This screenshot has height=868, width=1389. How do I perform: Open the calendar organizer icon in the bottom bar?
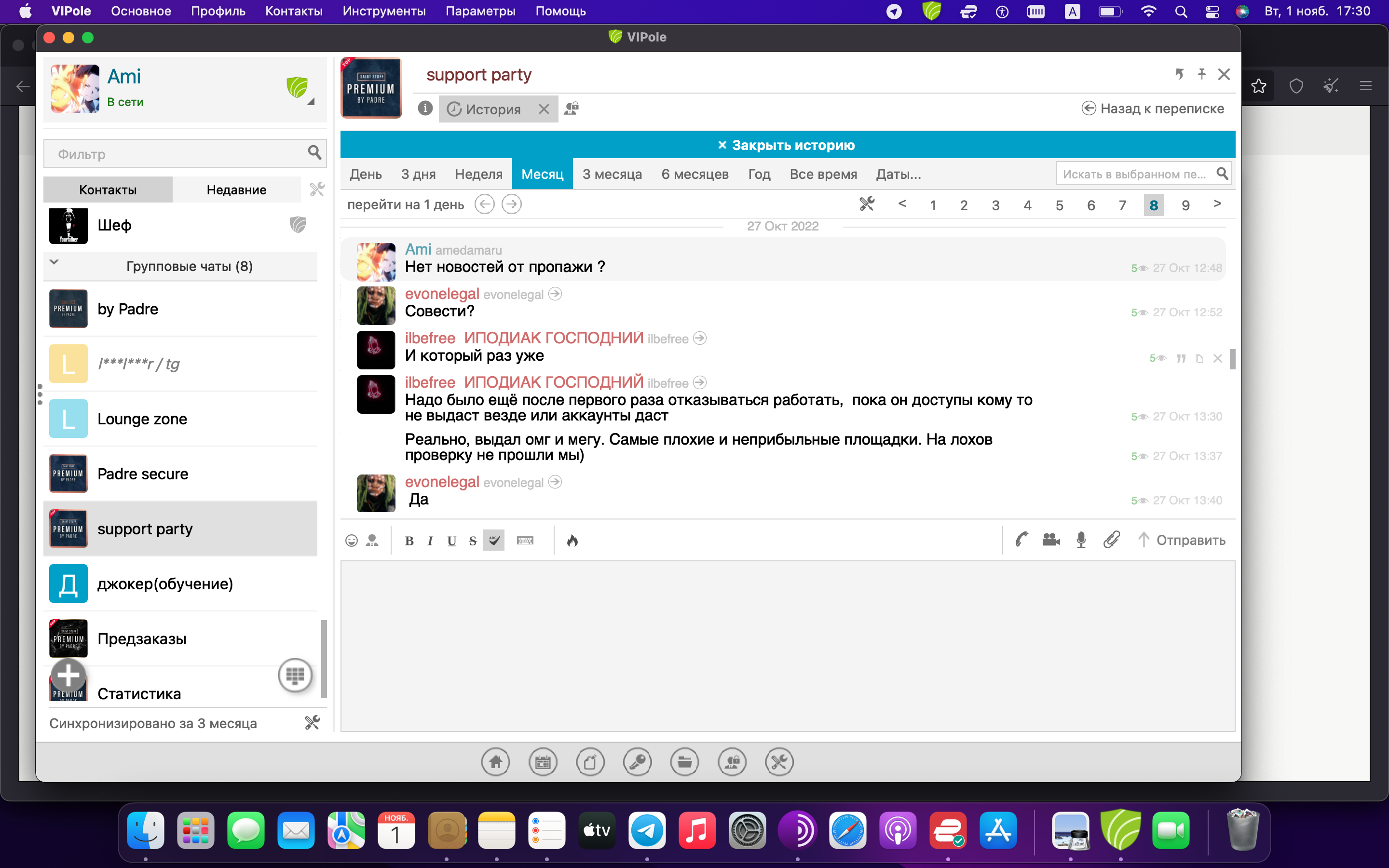point(543,762)
